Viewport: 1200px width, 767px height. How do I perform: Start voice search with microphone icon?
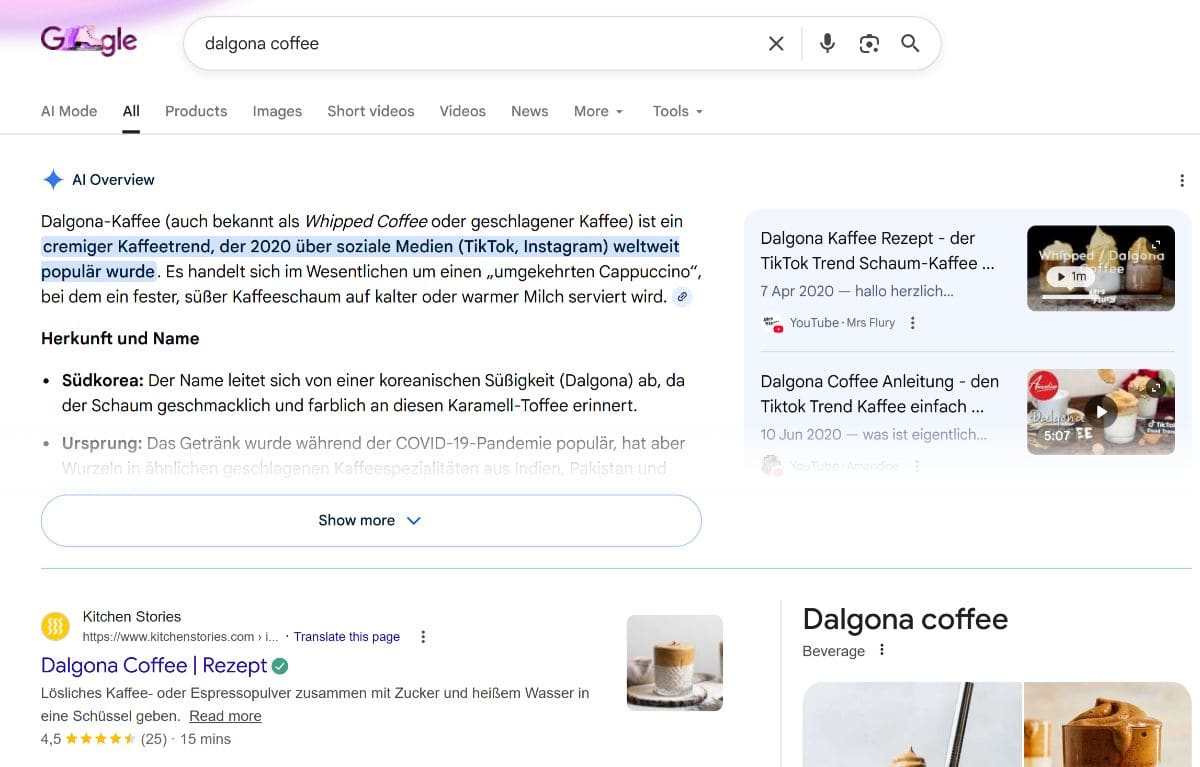coord(827,43)
